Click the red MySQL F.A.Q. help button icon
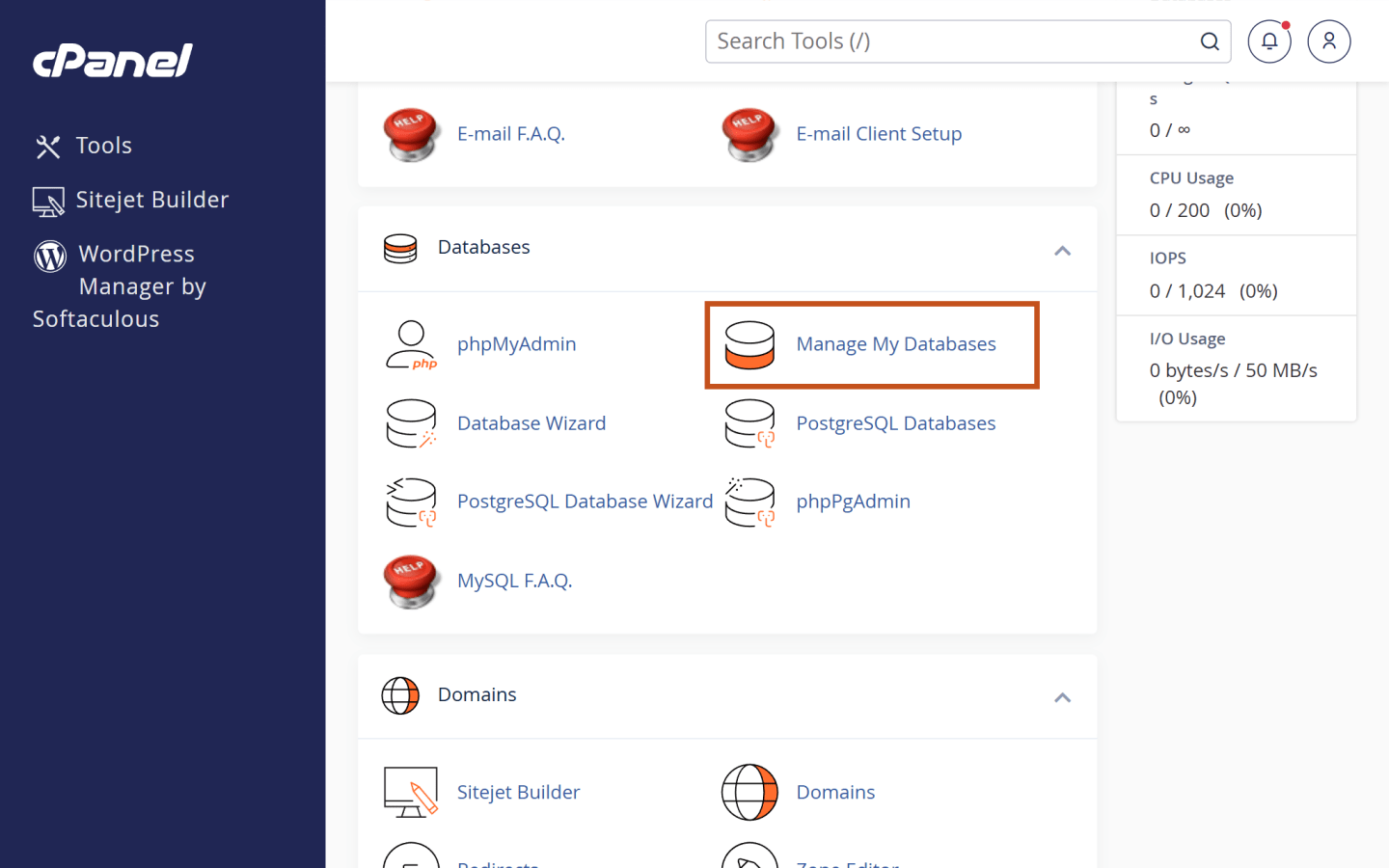 pos(412,580)
